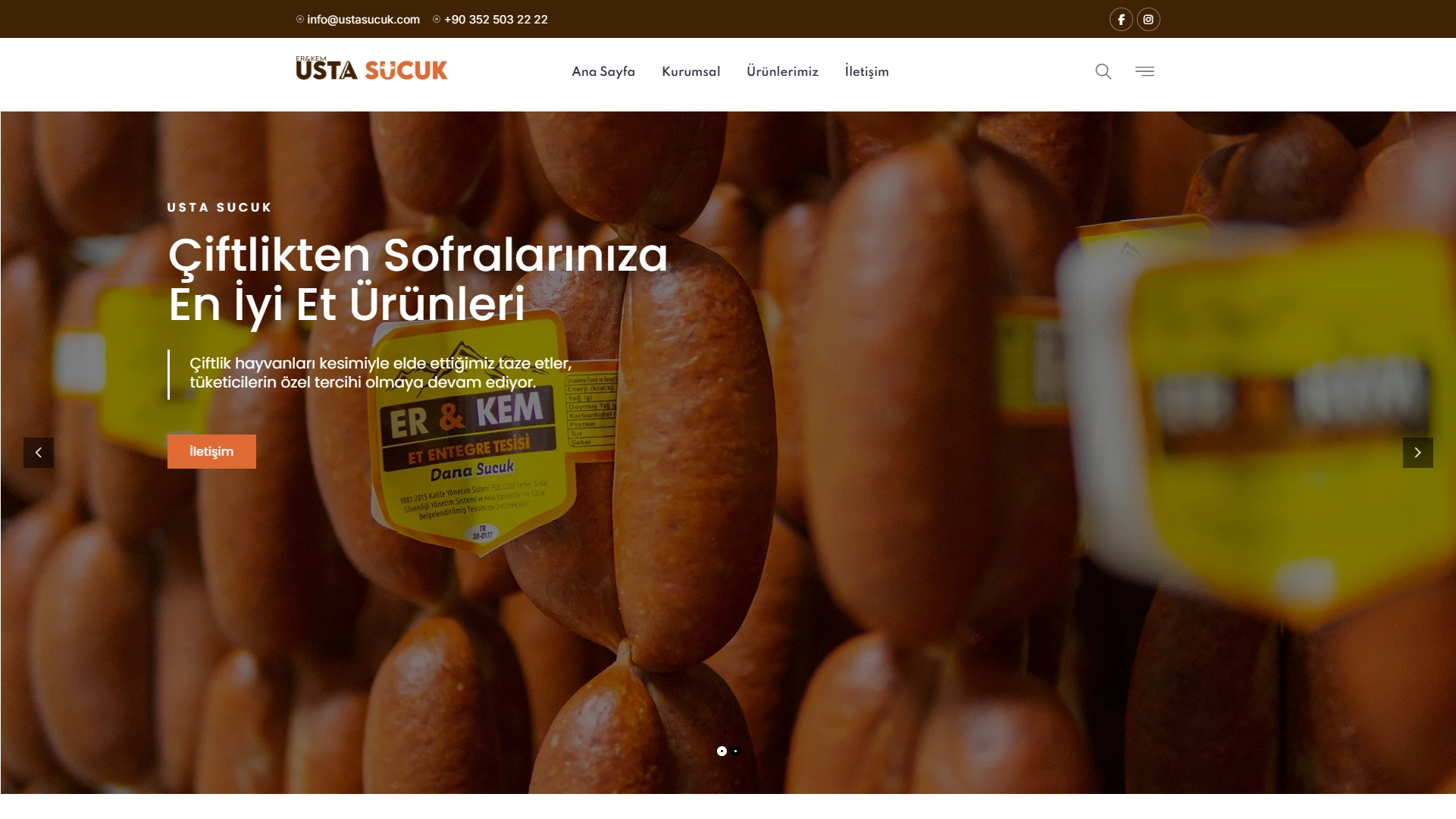Advance to next slide arrow
Screen dimensions: 1456x819
tap(1417, 453)
